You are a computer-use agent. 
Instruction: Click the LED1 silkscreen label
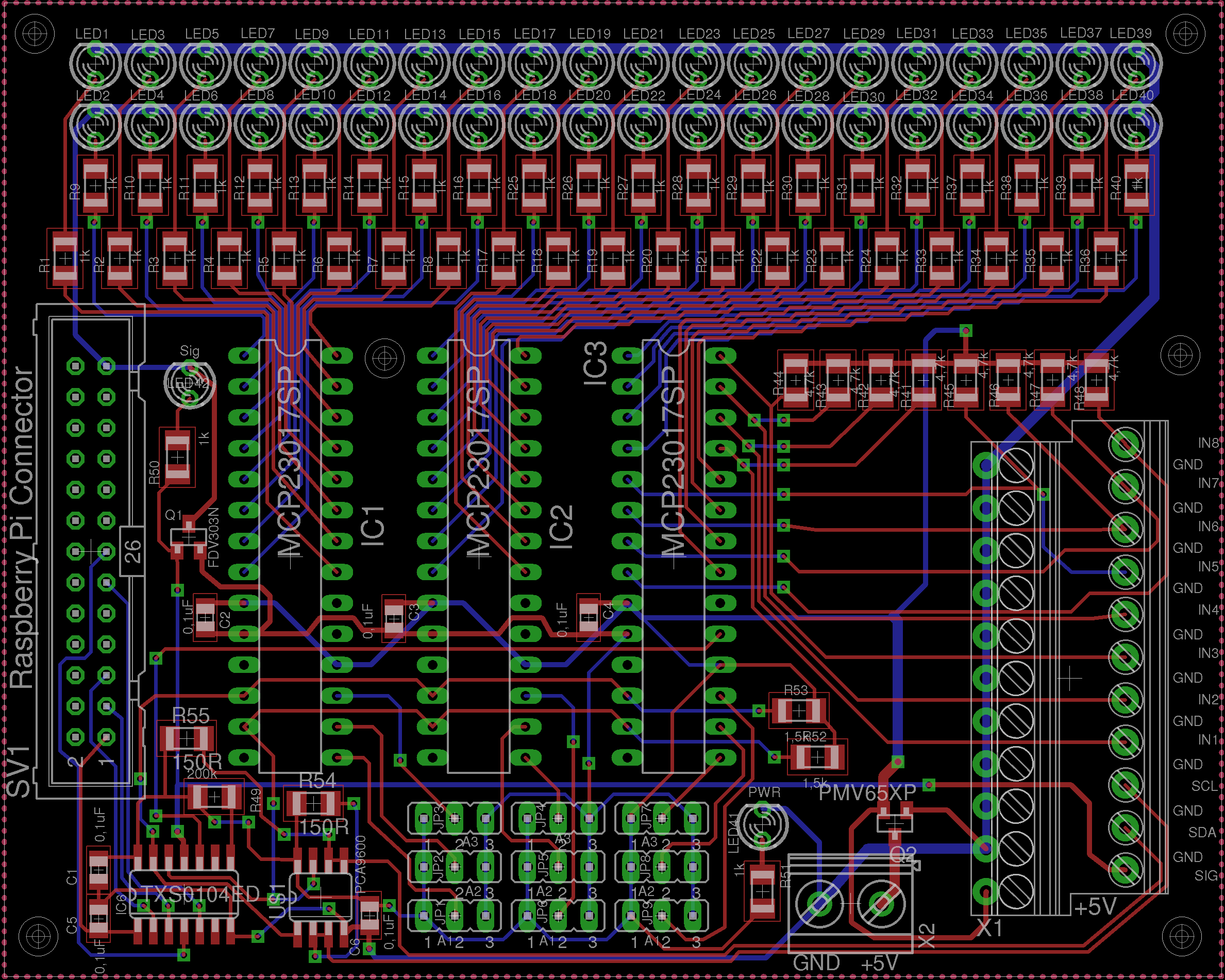tap(92, 34)
